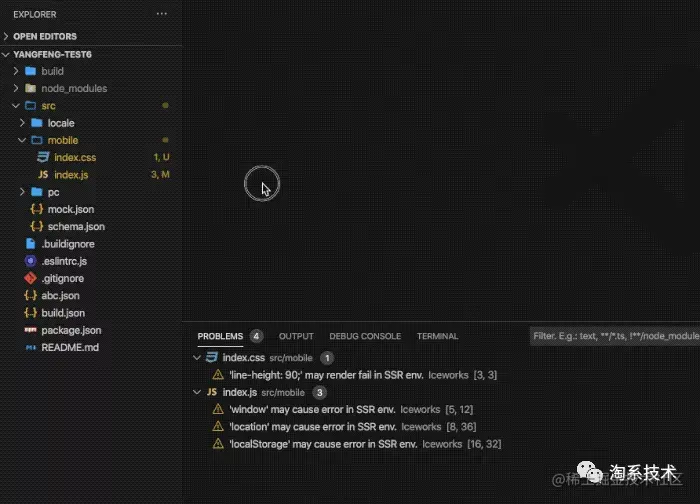The height and width of the screenshot is (504, 700).
Task: Collapse the mobile folder chevron
Action: point(22,140)
